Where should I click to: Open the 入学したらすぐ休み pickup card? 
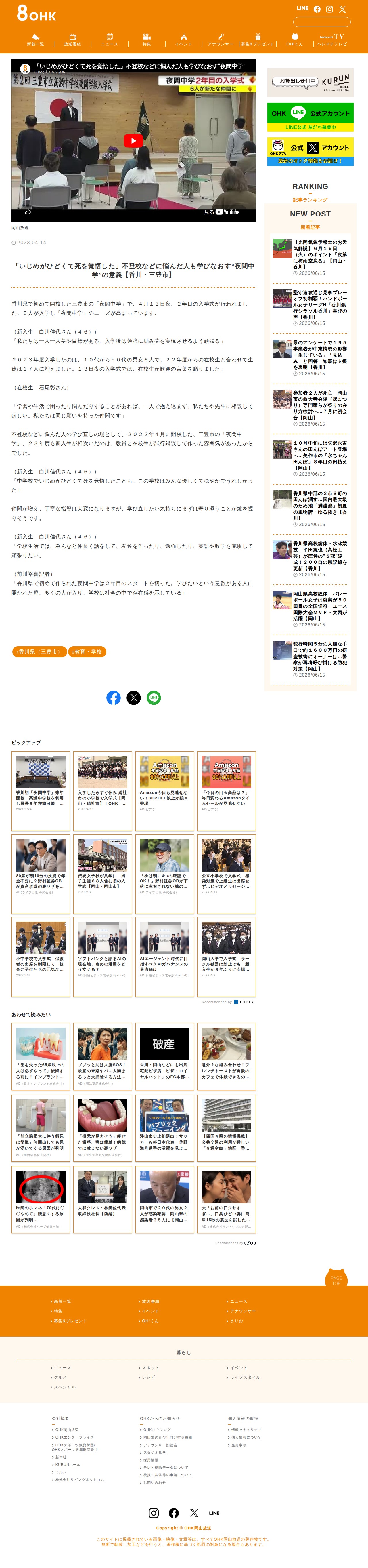(x=103, y=791)
